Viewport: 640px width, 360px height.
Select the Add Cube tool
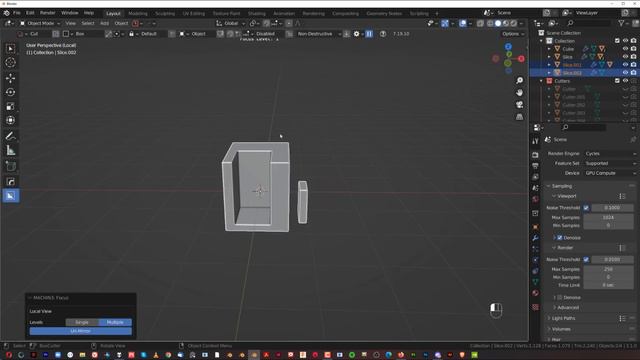pyautogui.click(x=11, y=166)
